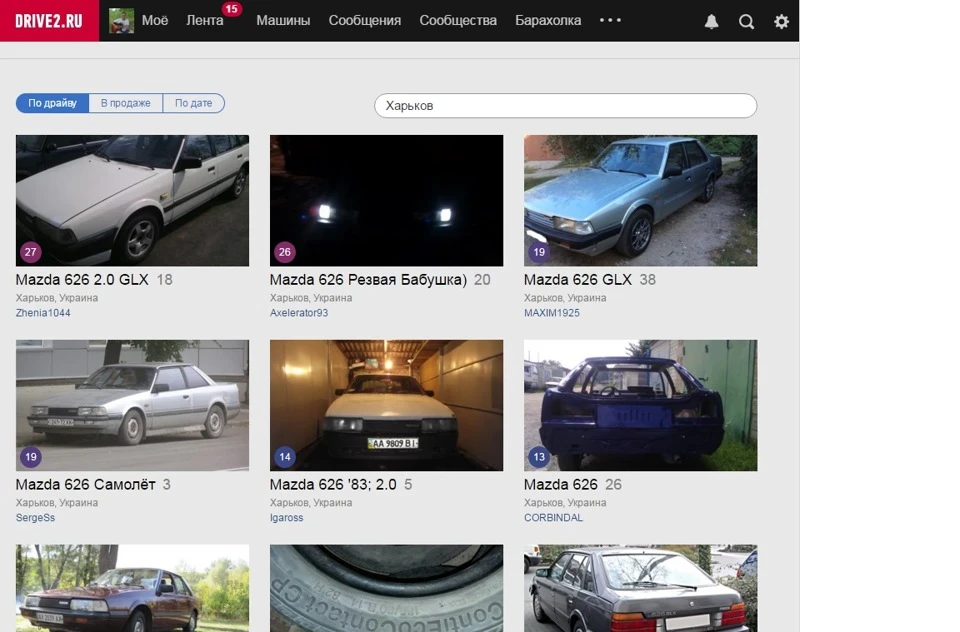Image resolution: width=960 pixels, height=632 pixels.
Task: Open the dark headlights Mazda photo
Action: (386, 200)
